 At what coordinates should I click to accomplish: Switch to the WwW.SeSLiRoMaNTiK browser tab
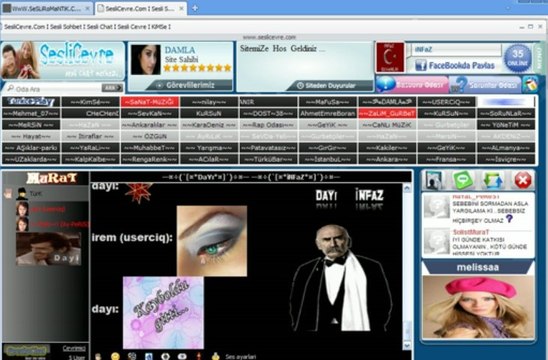point(47,9)
